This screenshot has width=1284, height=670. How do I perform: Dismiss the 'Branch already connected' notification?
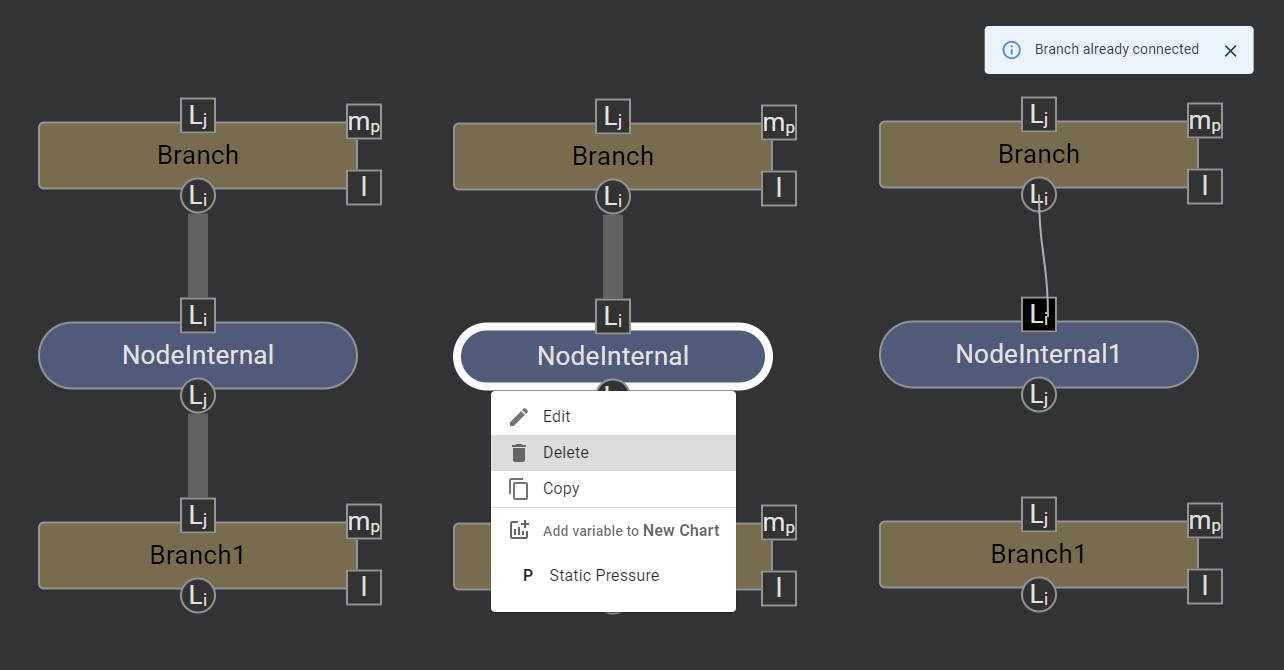pos(1230,51)
